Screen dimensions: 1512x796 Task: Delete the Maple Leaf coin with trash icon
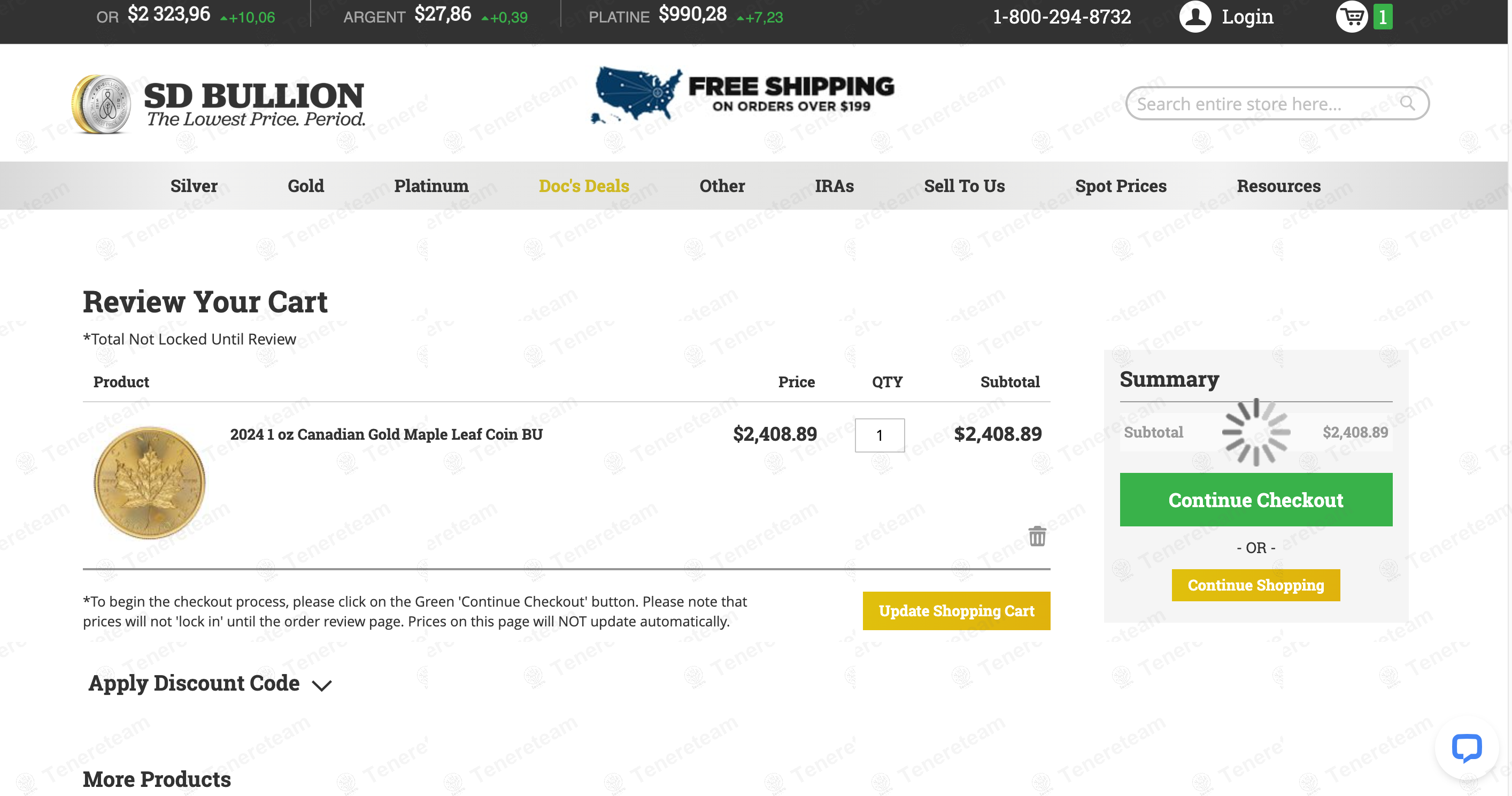coord(1037,536)
